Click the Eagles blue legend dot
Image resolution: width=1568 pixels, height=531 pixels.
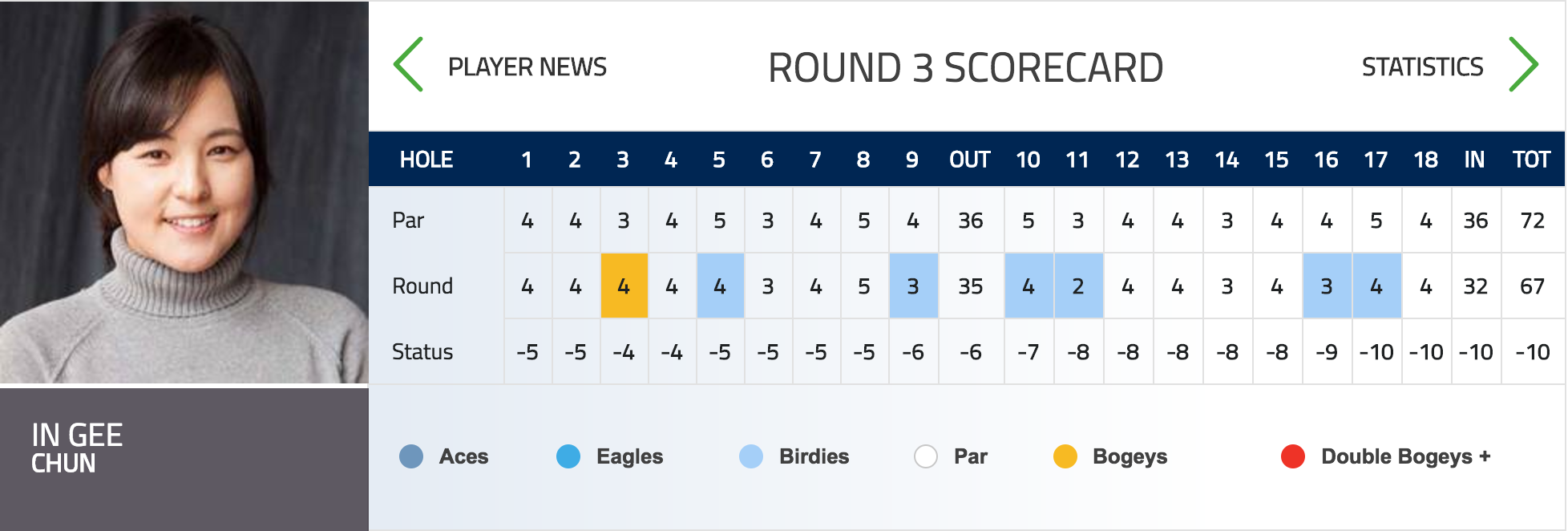[568, 456]
